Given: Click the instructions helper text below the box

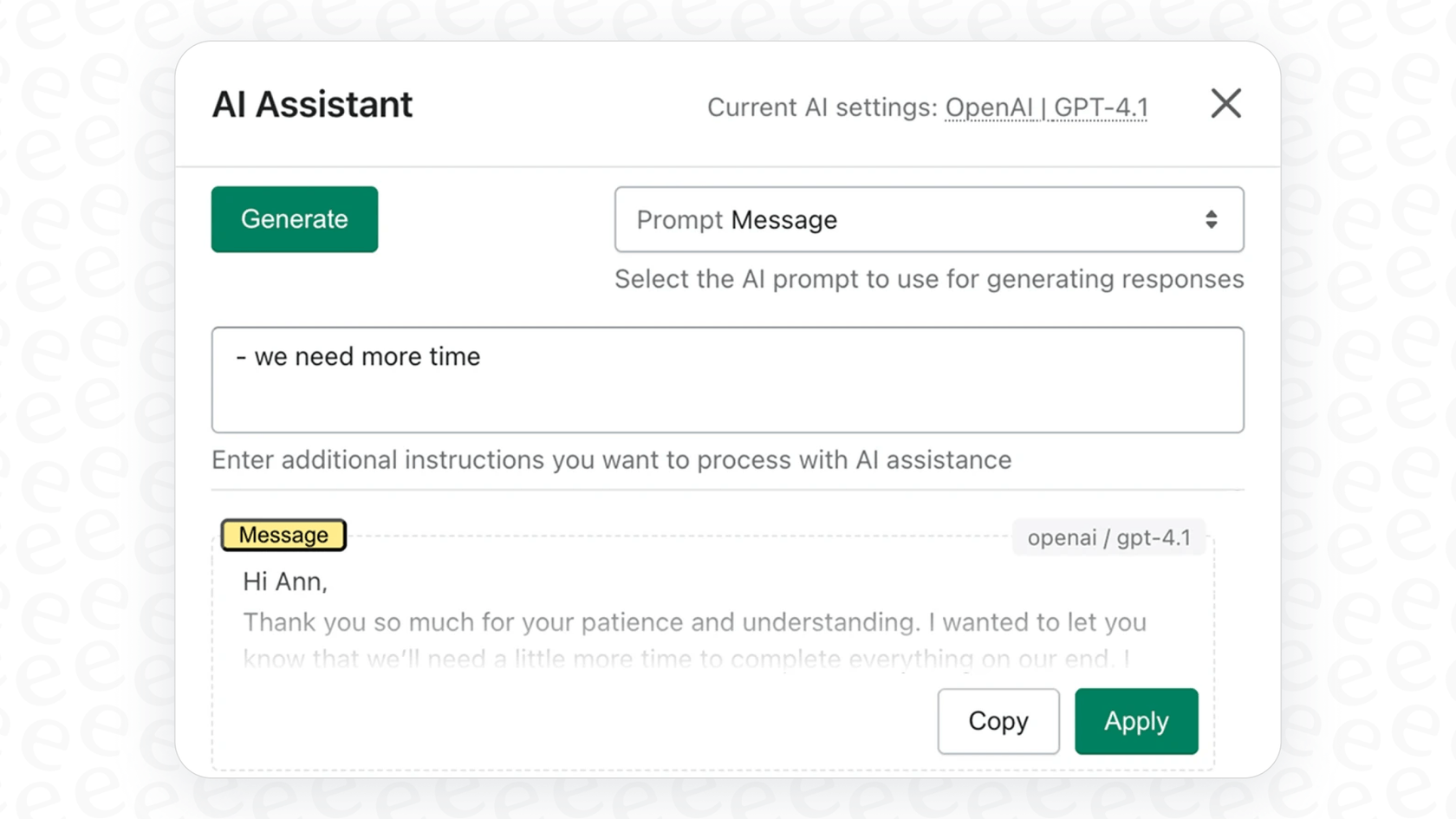Looking at the screenshot, I should pos(610,460).
